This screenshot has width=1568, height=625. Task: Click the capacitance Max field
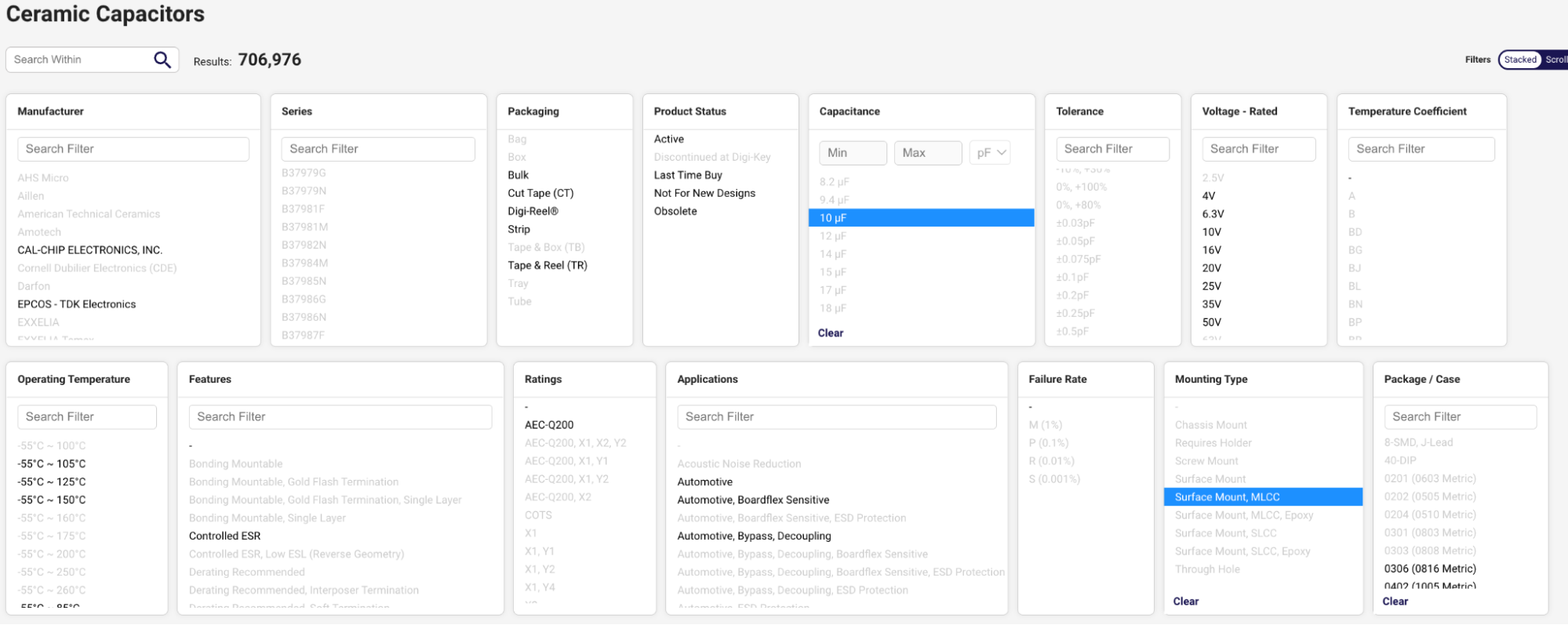(928, 153)
